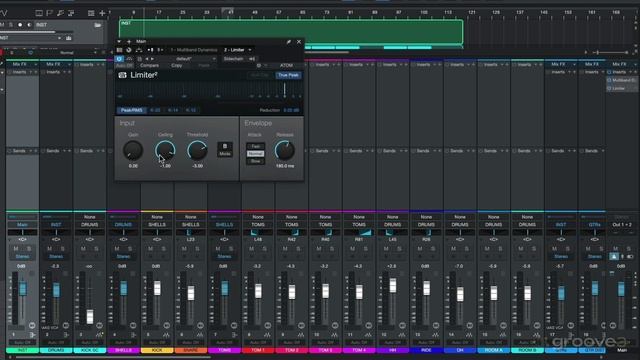Click the Limiter Threshold knob

click(197, 150)
